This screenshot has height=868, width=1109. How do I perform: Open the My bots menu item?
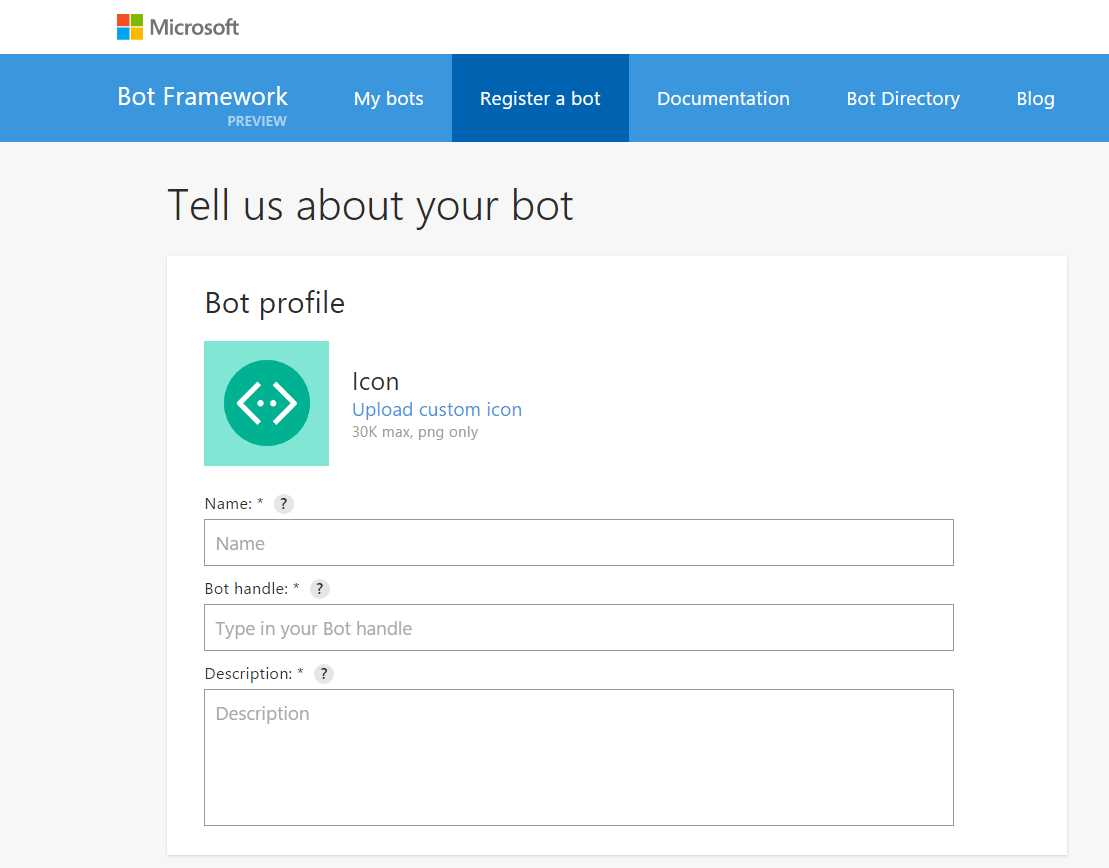[x=388, y=98]
